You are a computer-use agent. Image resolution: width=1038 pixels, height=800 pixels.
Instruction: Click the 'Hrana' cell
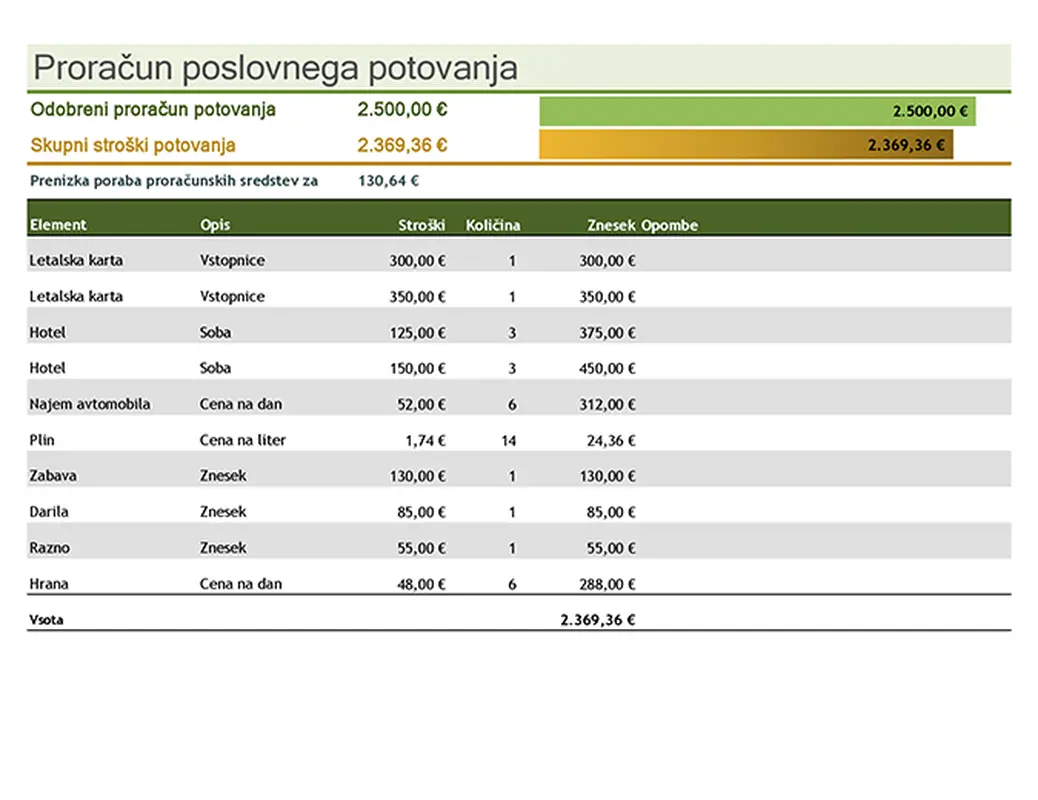coord(49,583)
